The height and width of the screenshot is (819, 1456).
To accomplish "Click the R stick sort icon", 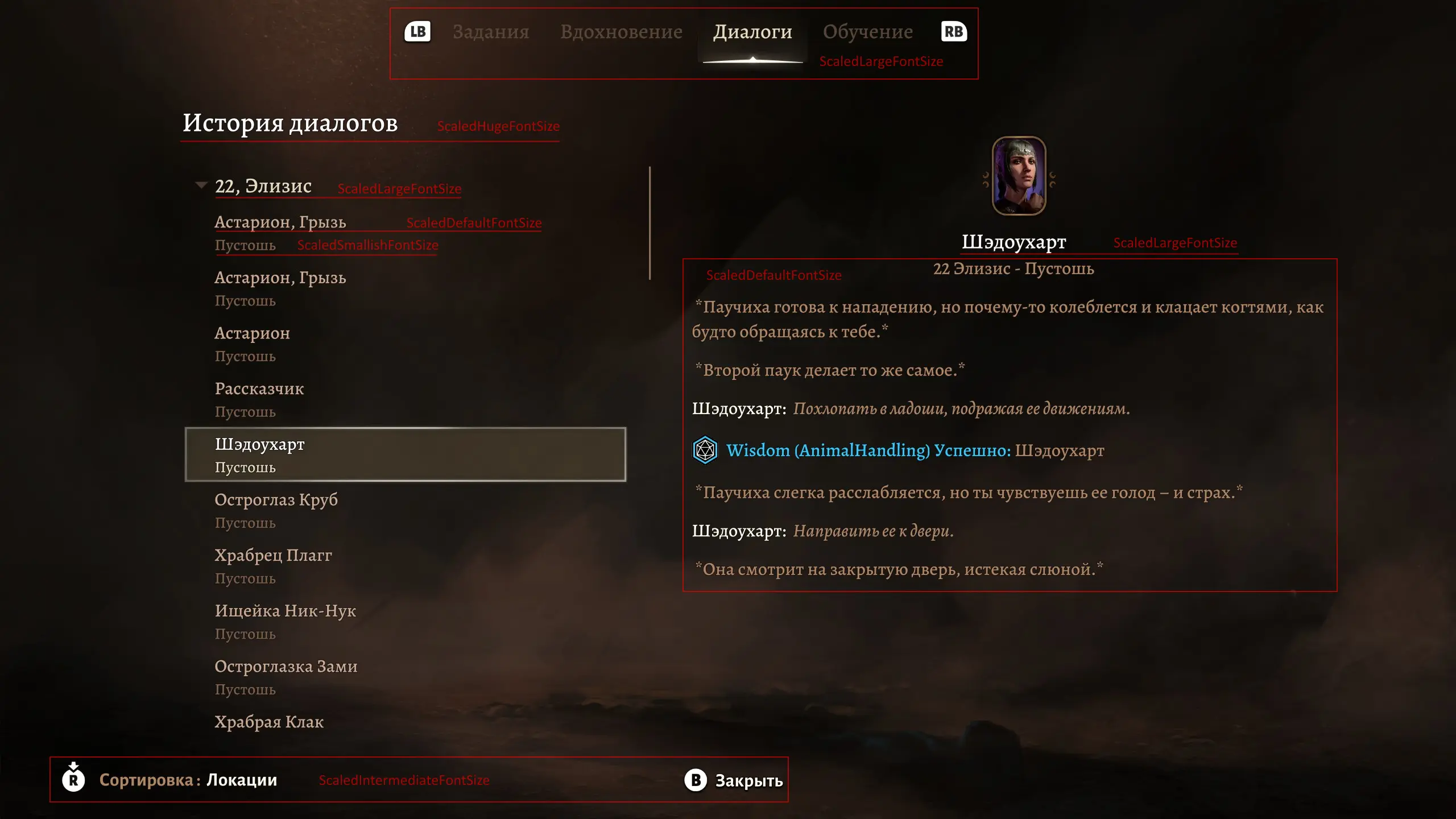I will (73, 777).
